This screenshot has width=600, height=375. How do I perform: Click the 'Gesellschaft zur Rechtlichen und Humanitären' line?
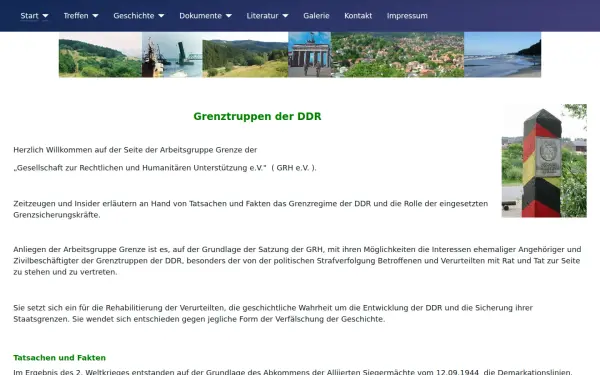pyautogui.click(x=165, y=168)
